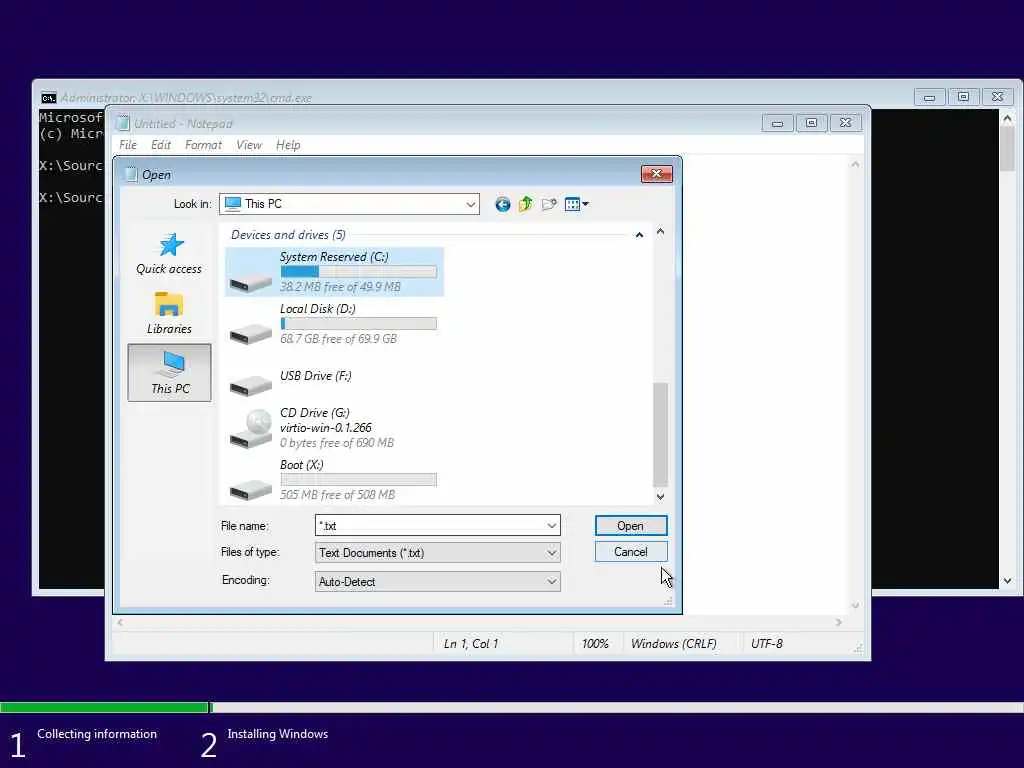Click 'UTF-8' in status bar

(x=767, y=644)
